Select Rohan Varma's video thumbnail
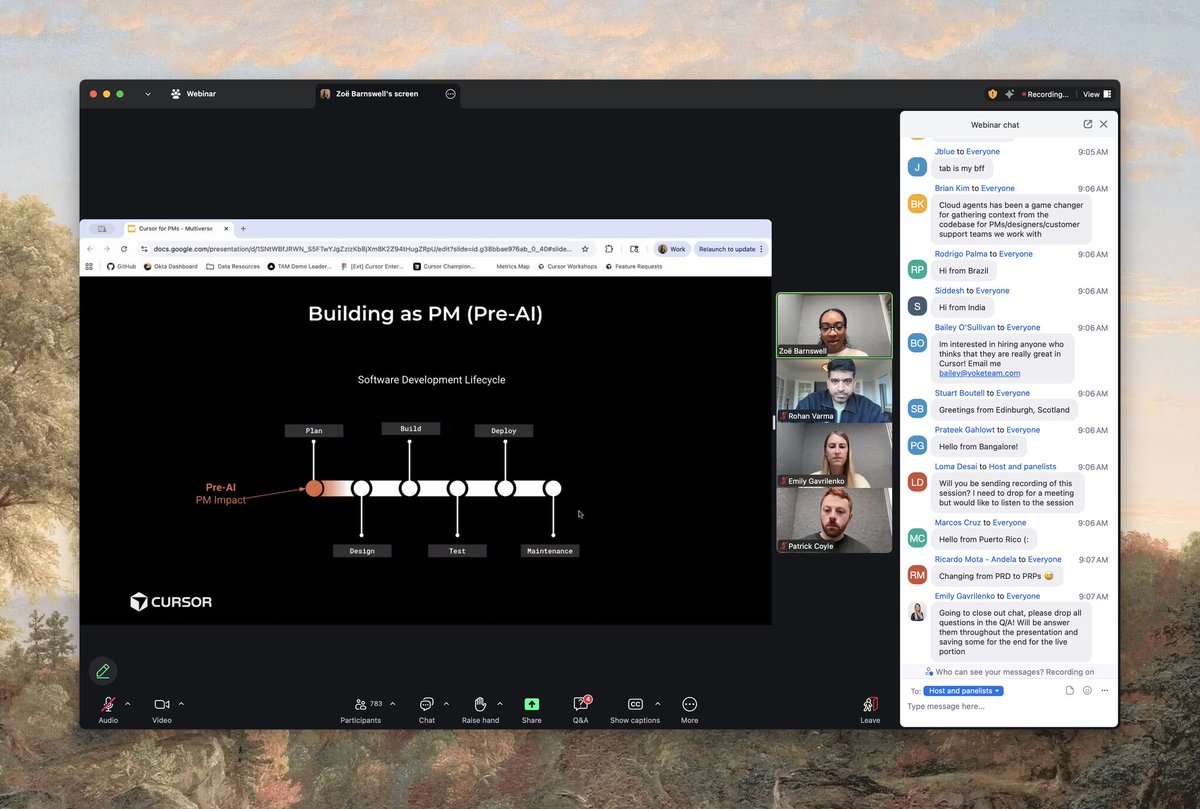 (834, 390)
